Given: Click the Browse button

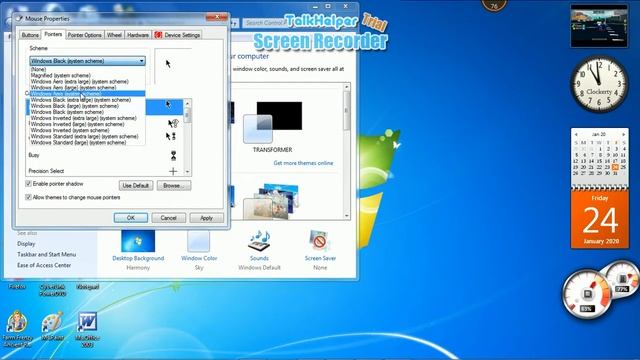Looking at the screenshot, I should pyautogui.click(x=174, y=185).
